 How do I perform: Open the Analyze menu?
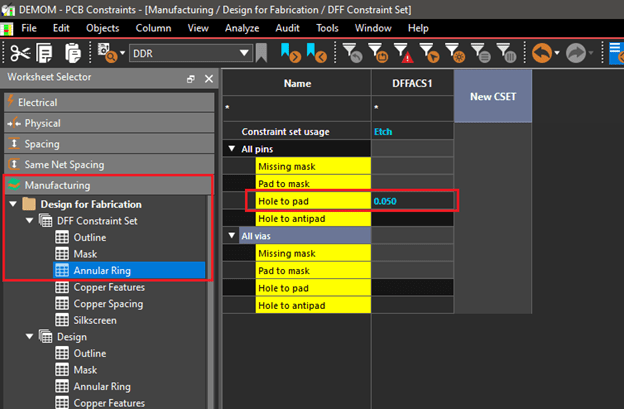coord(242,28)
